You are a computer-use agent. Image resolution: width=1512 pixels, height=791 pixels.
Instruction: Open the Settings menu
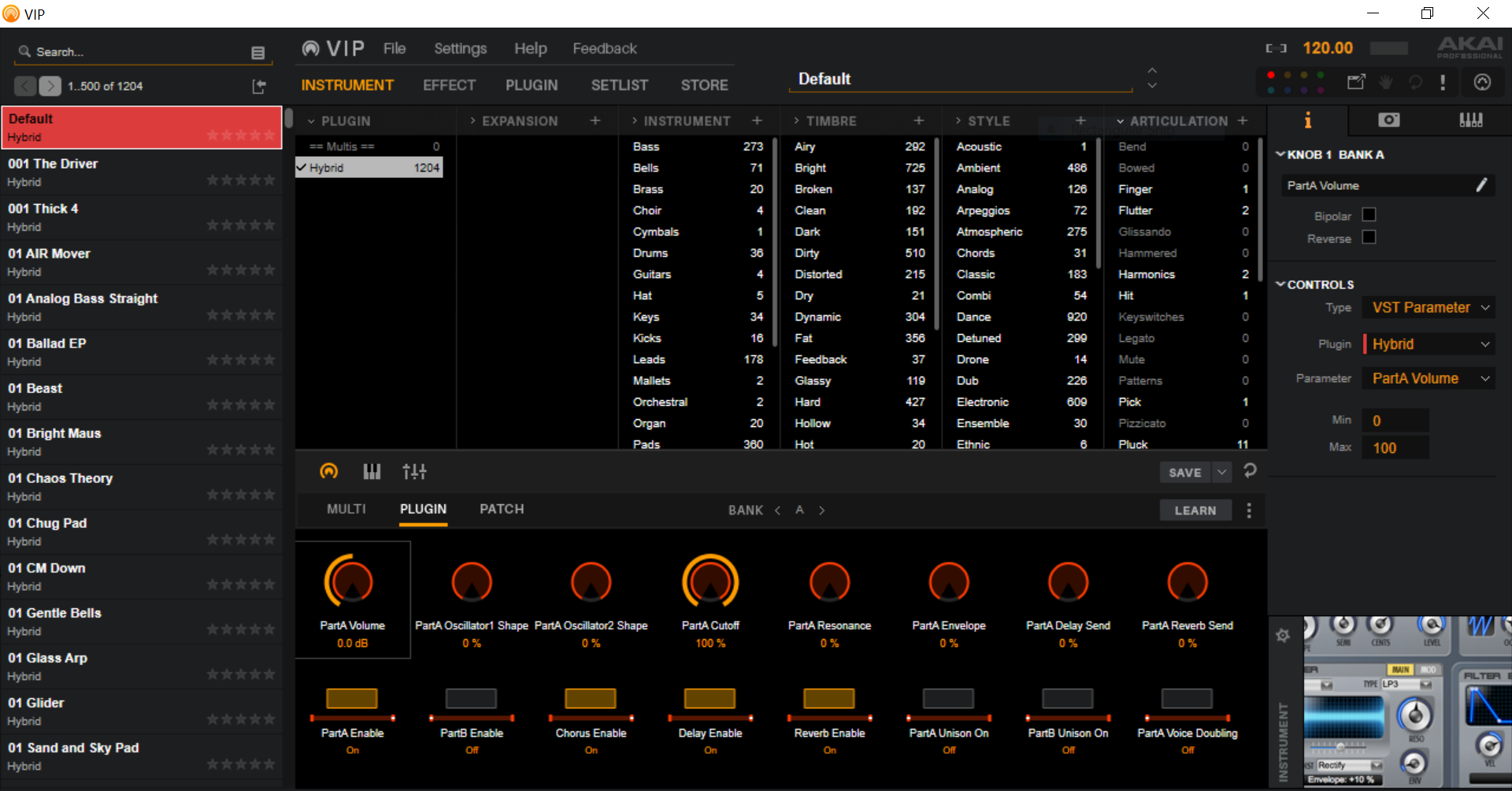[461, 49]
